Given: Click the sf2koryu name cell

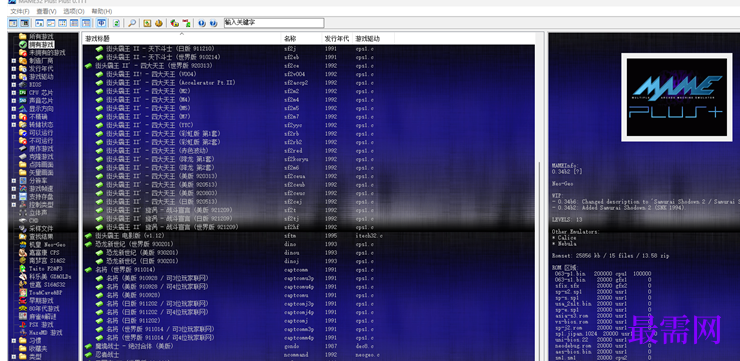Looking at the screenshot, I should pos(296,159).
